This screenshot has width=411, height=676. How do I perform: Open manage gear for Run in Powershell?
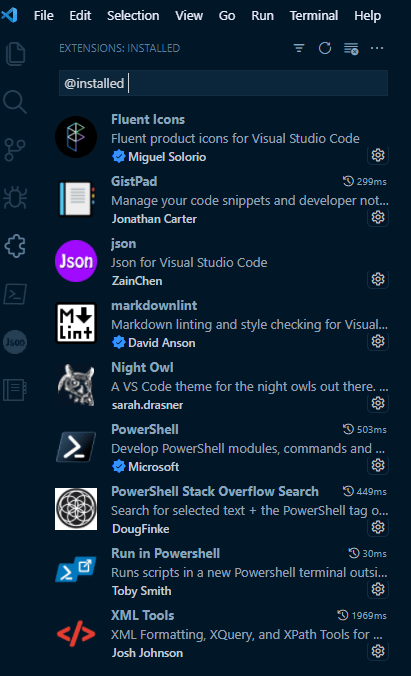[378, 589]
